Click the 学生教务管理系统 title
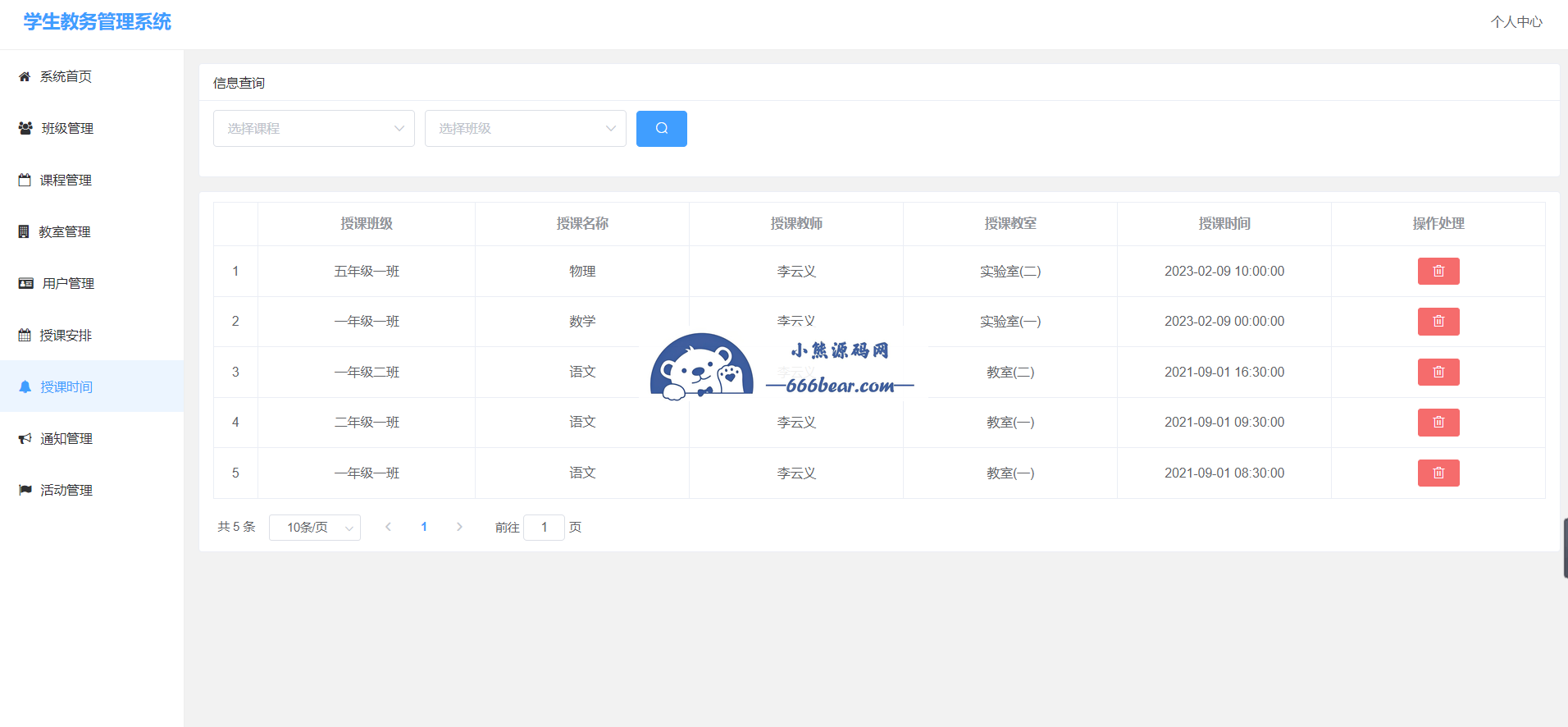 click(x=98, y=22)
